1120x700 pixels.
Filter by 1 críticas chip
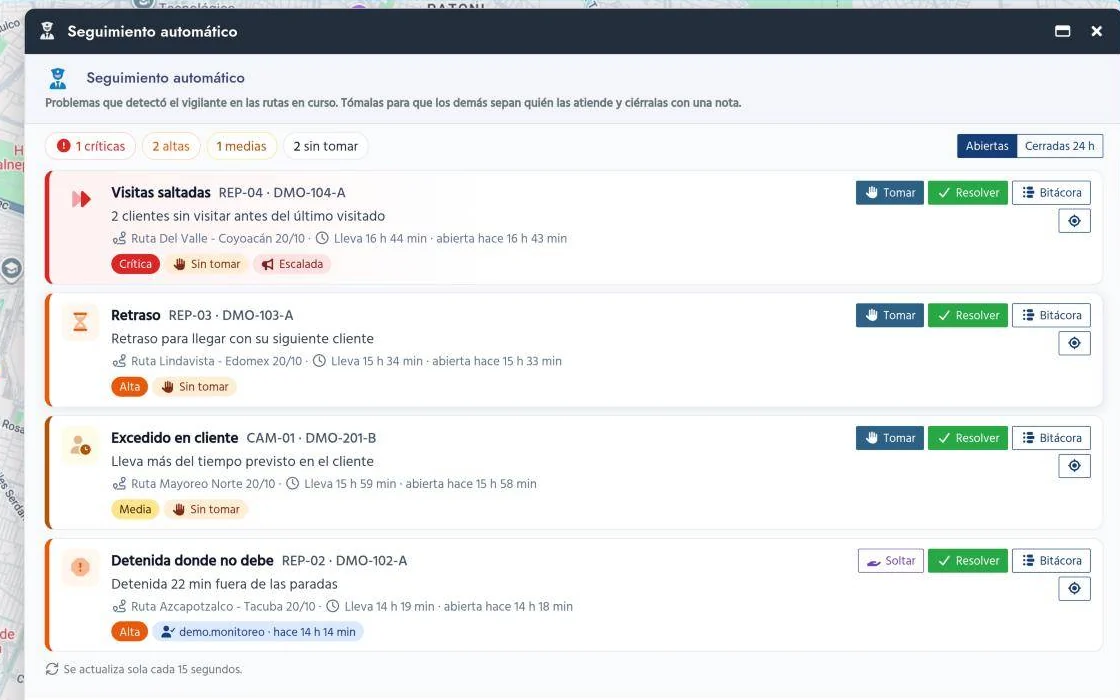click(91, 146)
